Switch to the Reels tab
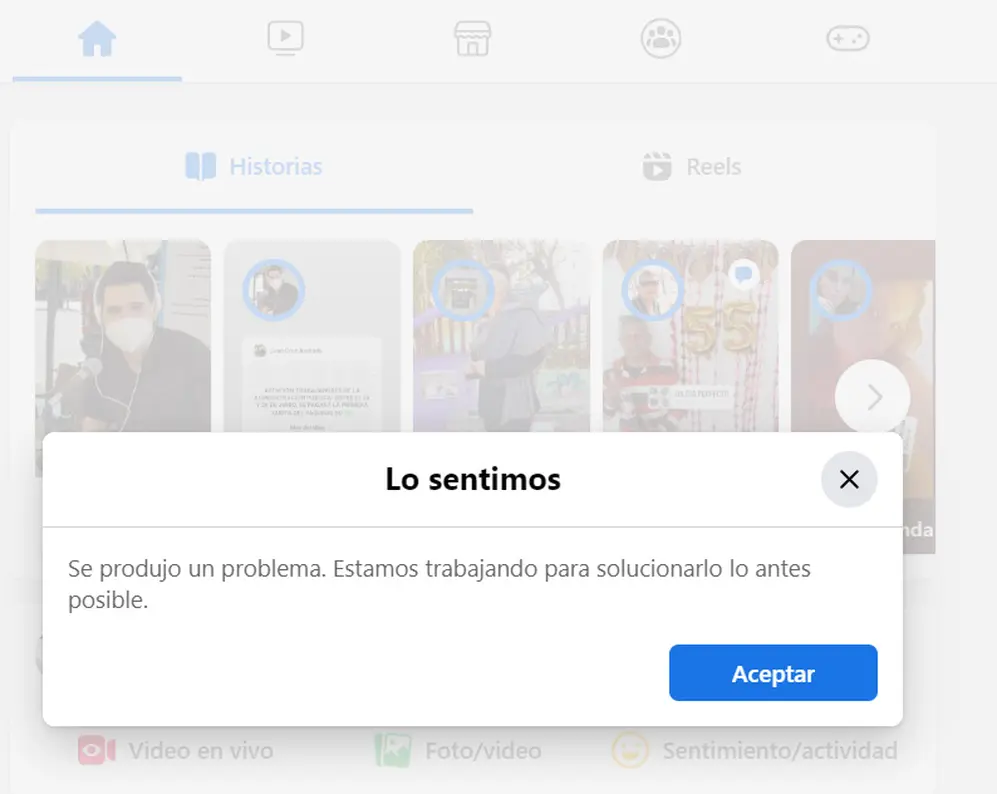Viewport: 997px width, 794px height. click(x=692, y=167)
